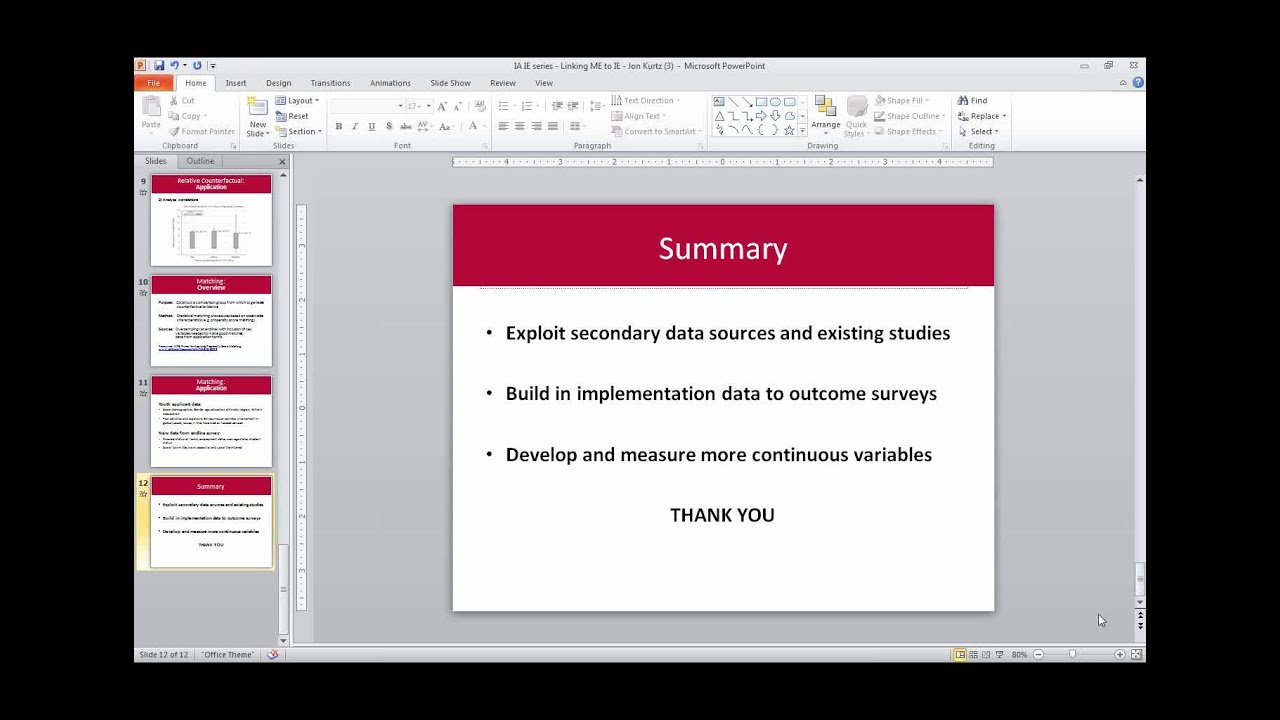Align text left
The height and width of the screenshot is (720, 1280).
point(503,127)
